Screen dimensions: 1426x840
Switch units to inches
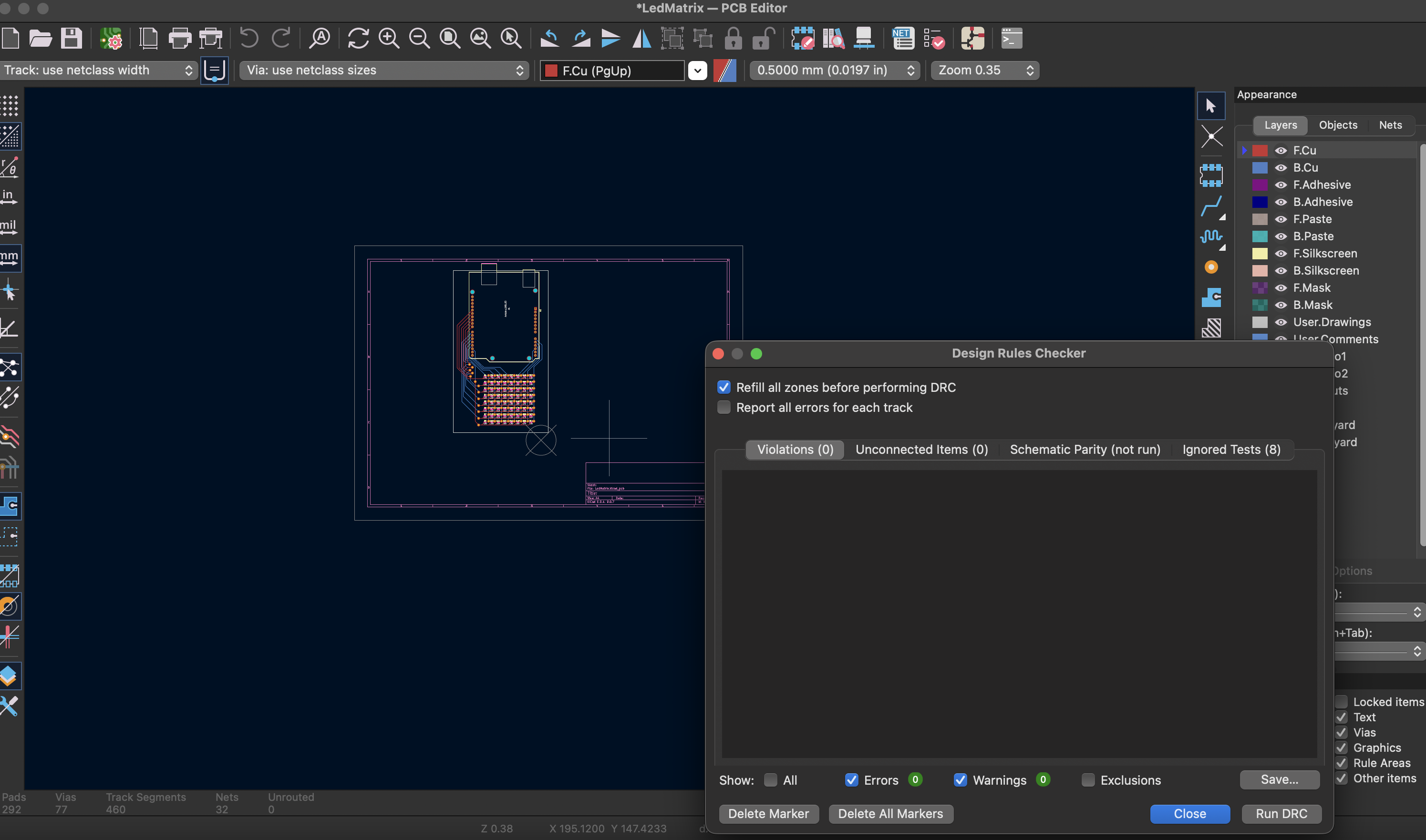point(9,197)
